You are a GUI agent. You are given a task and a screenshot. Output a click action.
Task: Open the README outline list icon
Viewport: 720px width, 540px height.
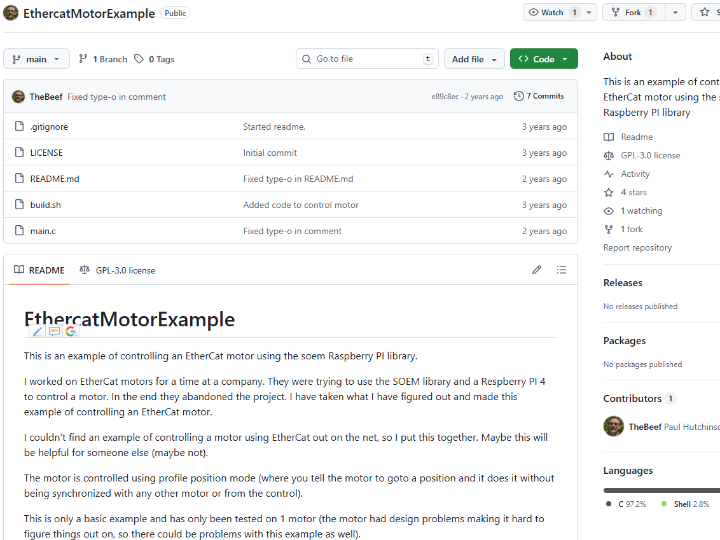561,270
